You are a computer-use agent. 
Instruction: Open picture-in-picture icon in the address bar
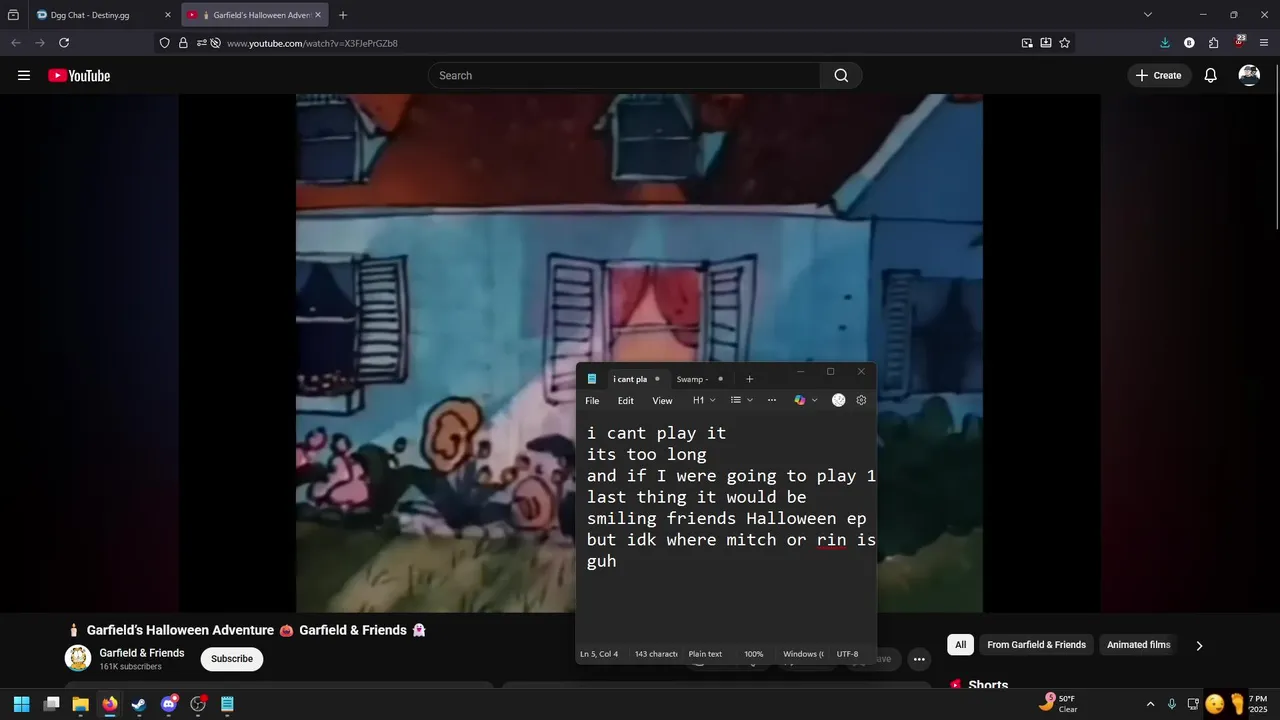(1027, 43)
